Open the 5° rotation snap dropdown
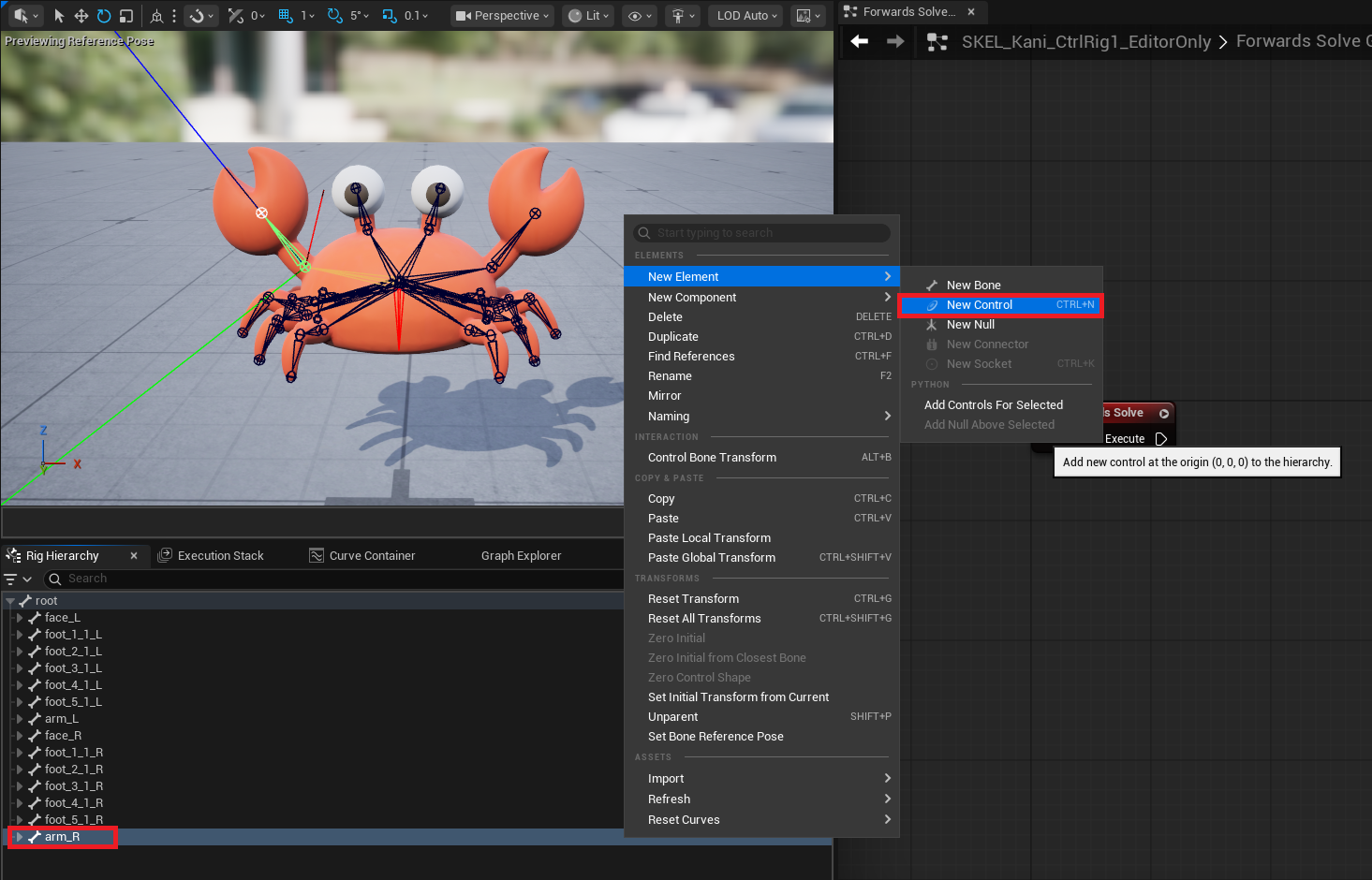The width and height of the screenshot is (1372, 880). click(360, 16)
